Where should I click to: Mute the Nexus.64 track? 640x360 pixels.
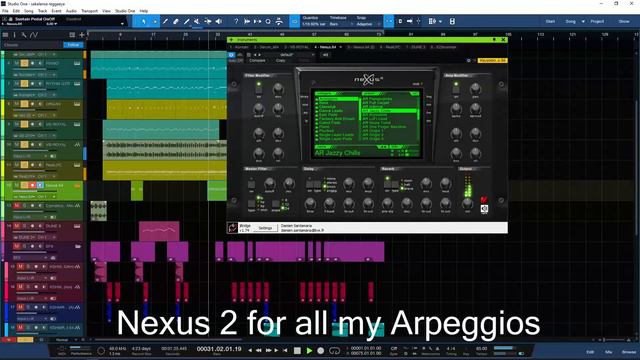[x=17, y=185]
